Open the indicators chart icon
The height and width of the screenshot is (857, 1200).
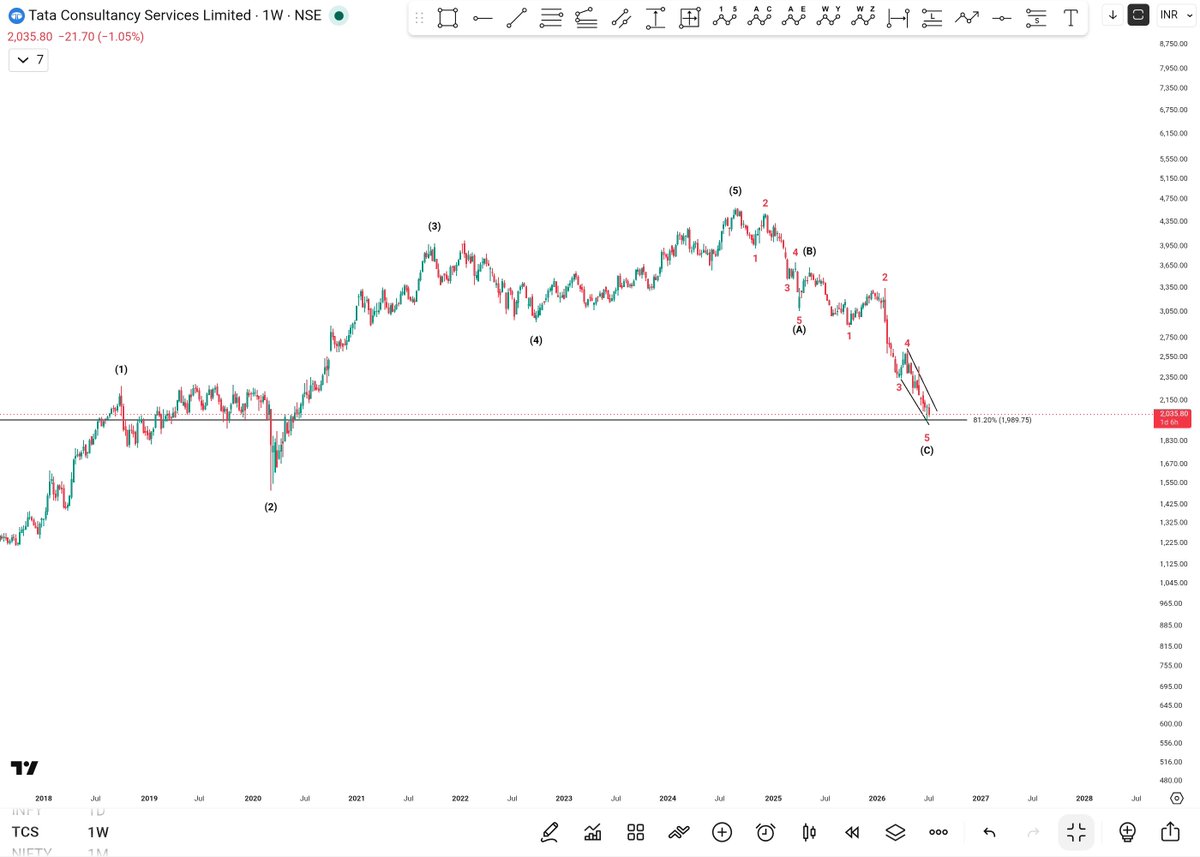[x=593, y=832]
